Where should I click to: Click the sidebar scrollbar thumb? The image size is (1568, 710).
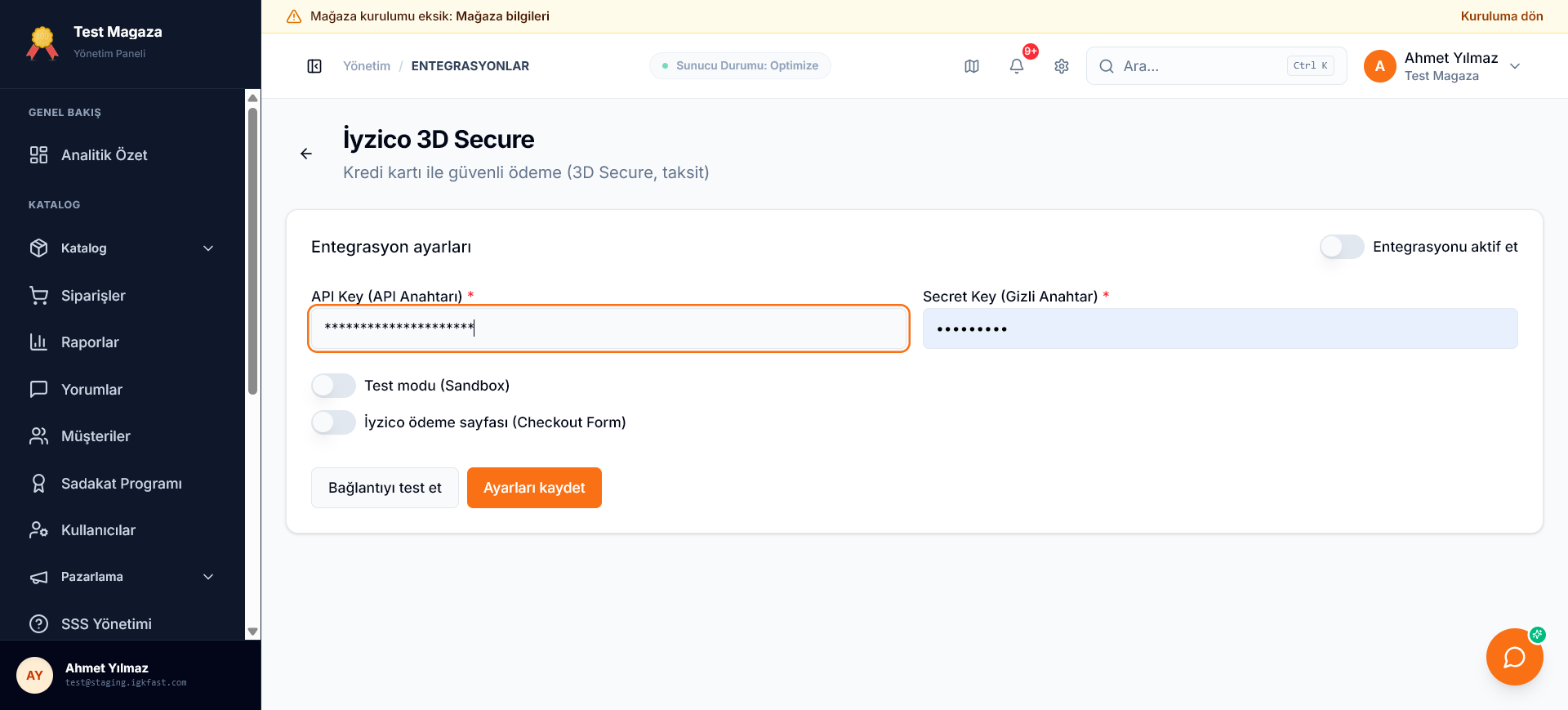(252, 251)
